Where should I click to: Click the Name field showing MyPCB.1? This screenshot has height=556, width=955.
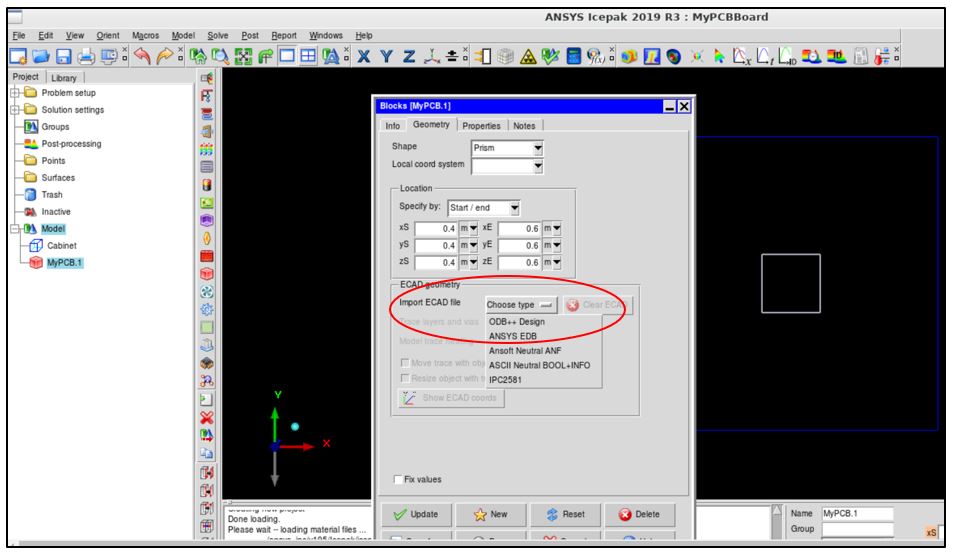[858, 513]
